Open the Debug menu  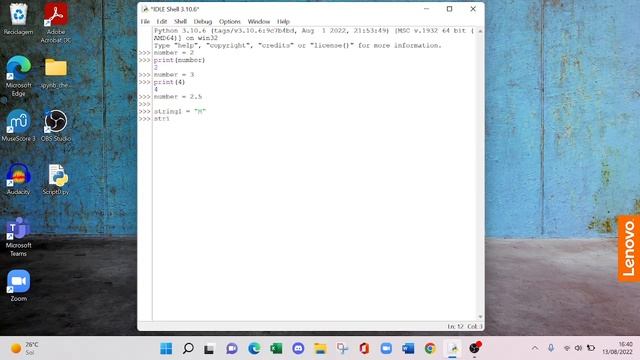click(203, 21)
